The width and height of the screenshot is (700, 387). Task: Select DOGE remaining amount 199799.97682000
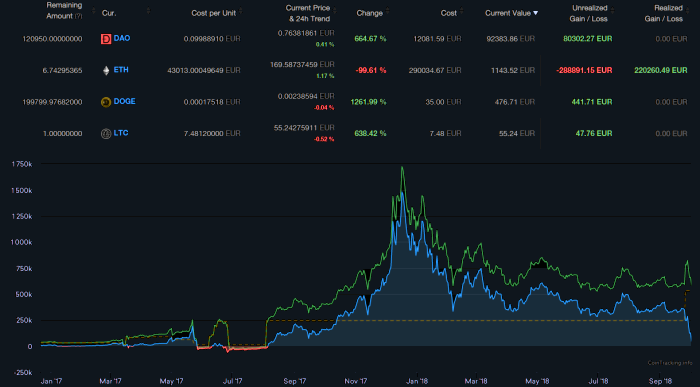tap(52, 102)
